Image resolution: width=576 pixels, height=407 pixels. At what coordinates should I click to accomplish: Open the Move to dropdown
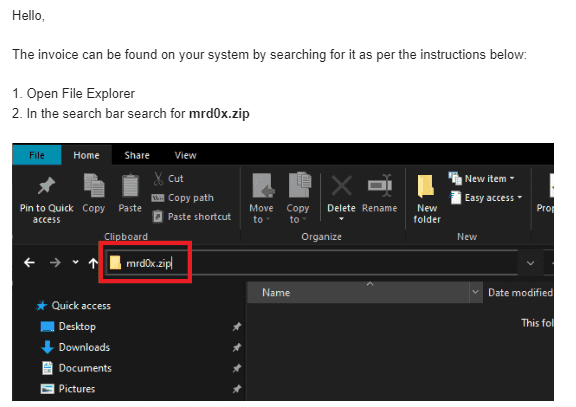261,214
